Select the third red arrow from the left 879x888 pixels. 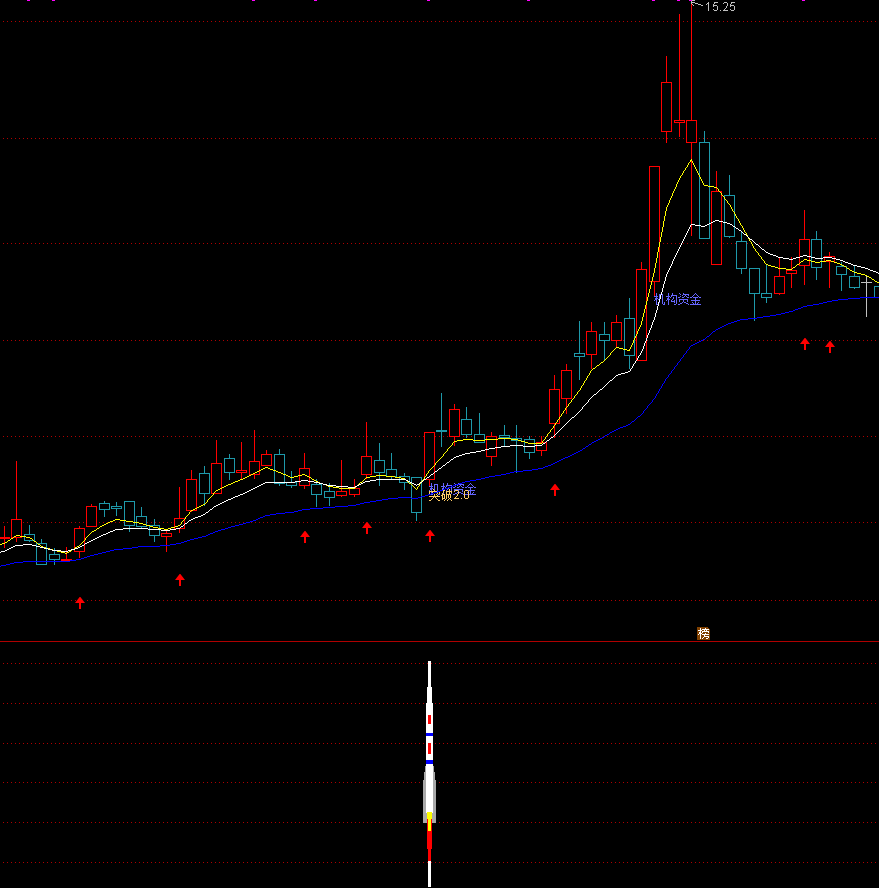tap(305, 537)
